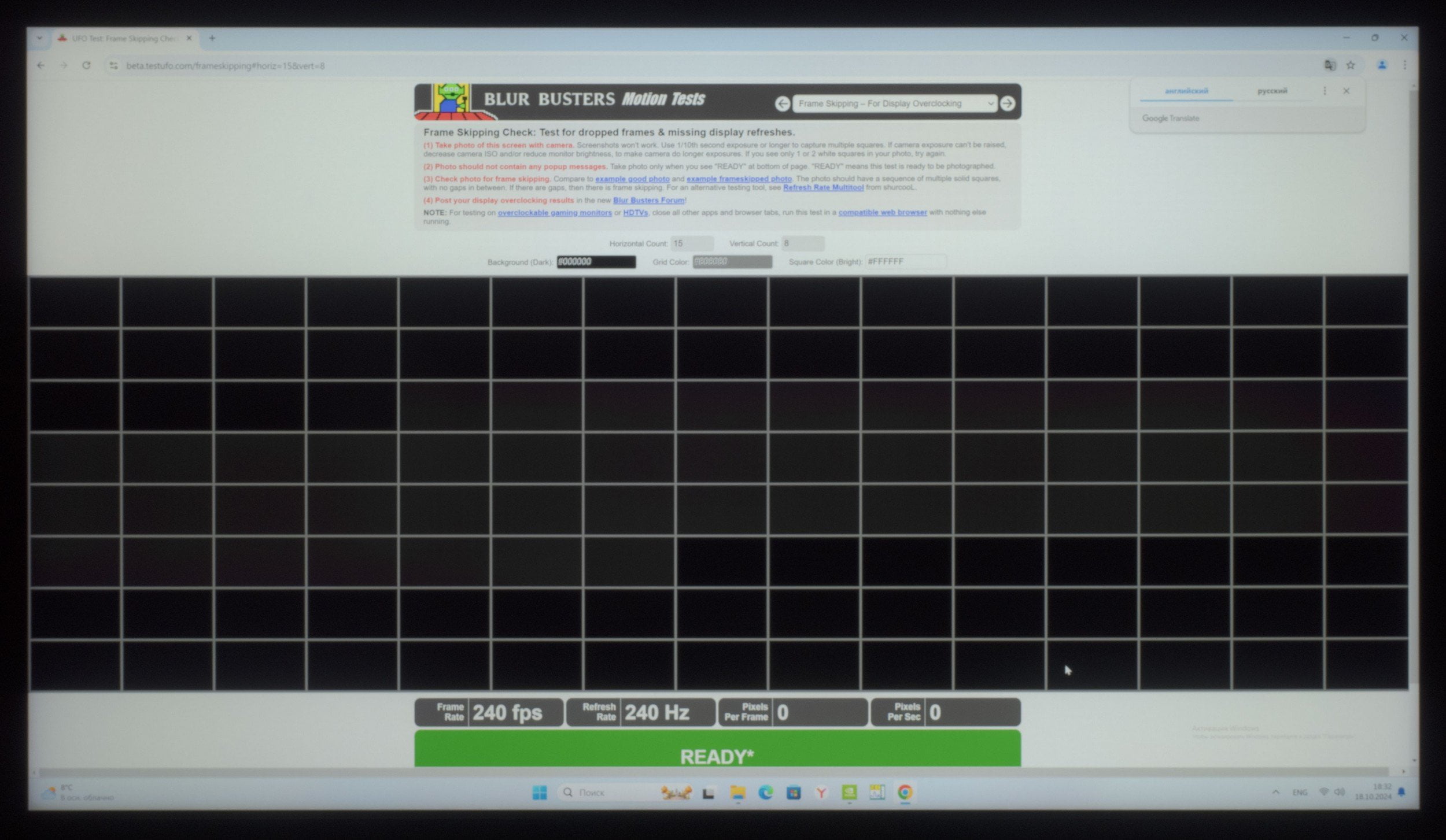Click the Background (Dark) color field

tap(596, 262)
